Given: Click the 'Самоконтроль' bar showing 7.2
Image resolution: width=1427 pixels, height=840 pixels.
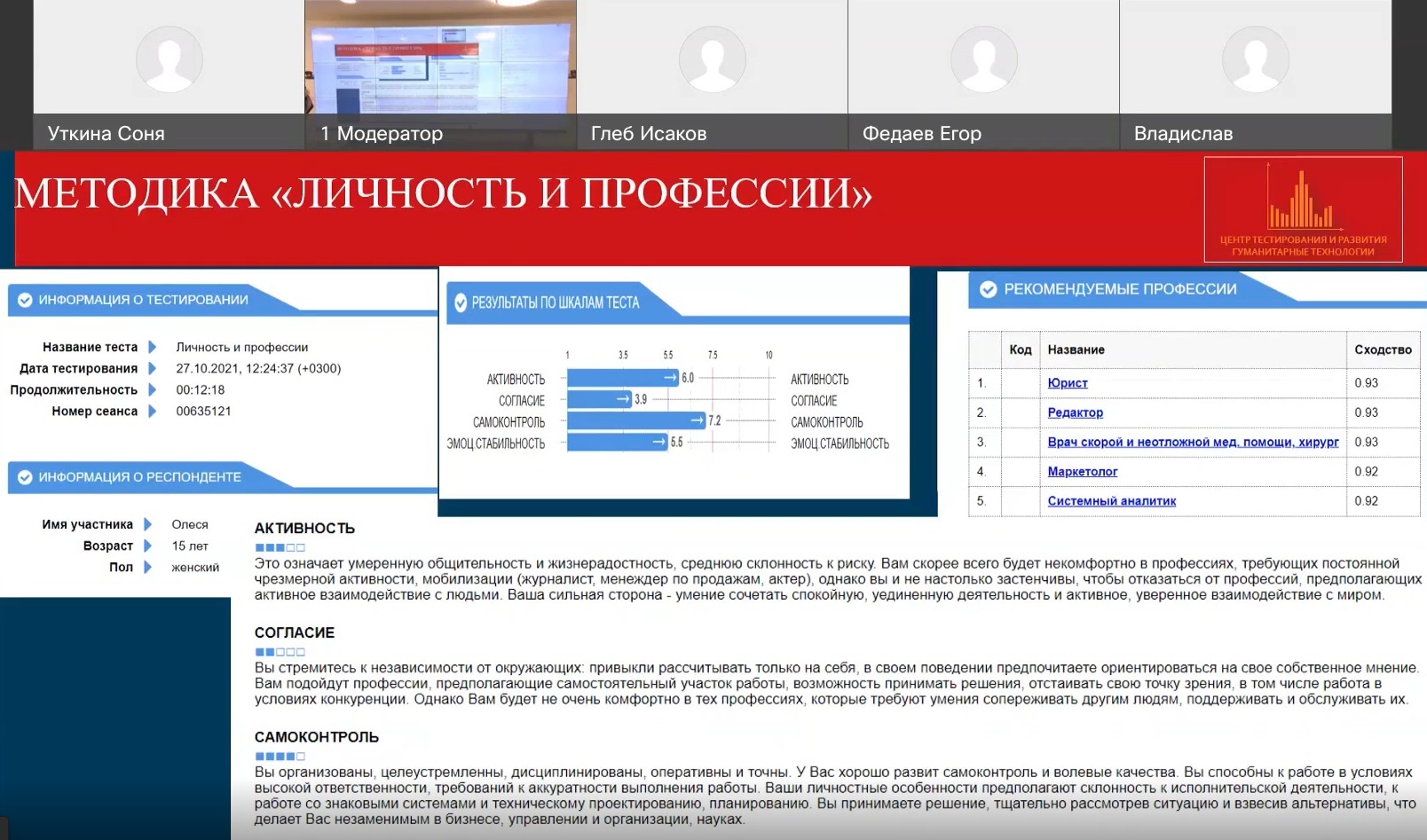Looking at the screenshot, I should [x=635, y=421].
